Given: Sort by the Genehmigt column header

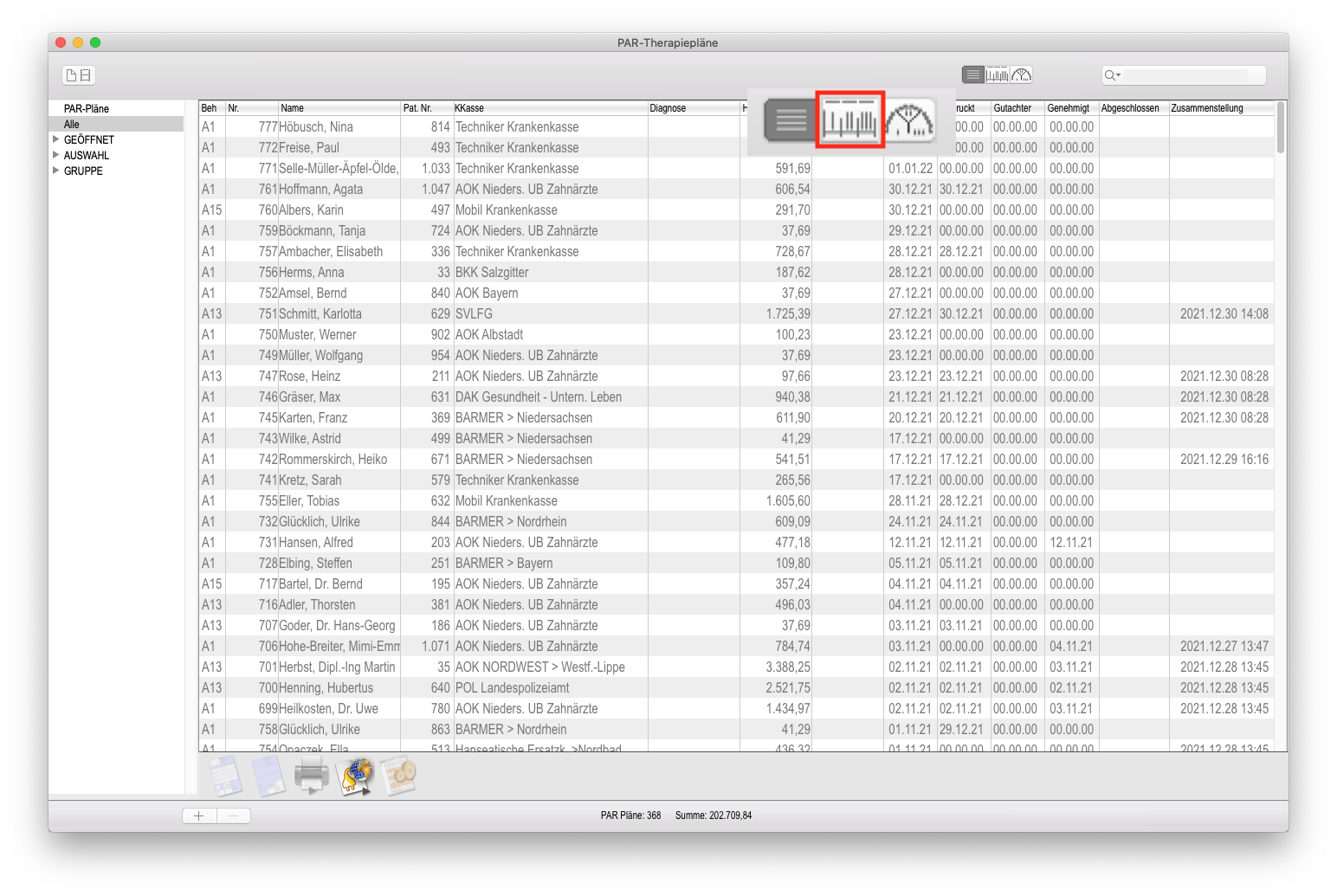Looking at the screenshot, I should [x=1069, y=108].
